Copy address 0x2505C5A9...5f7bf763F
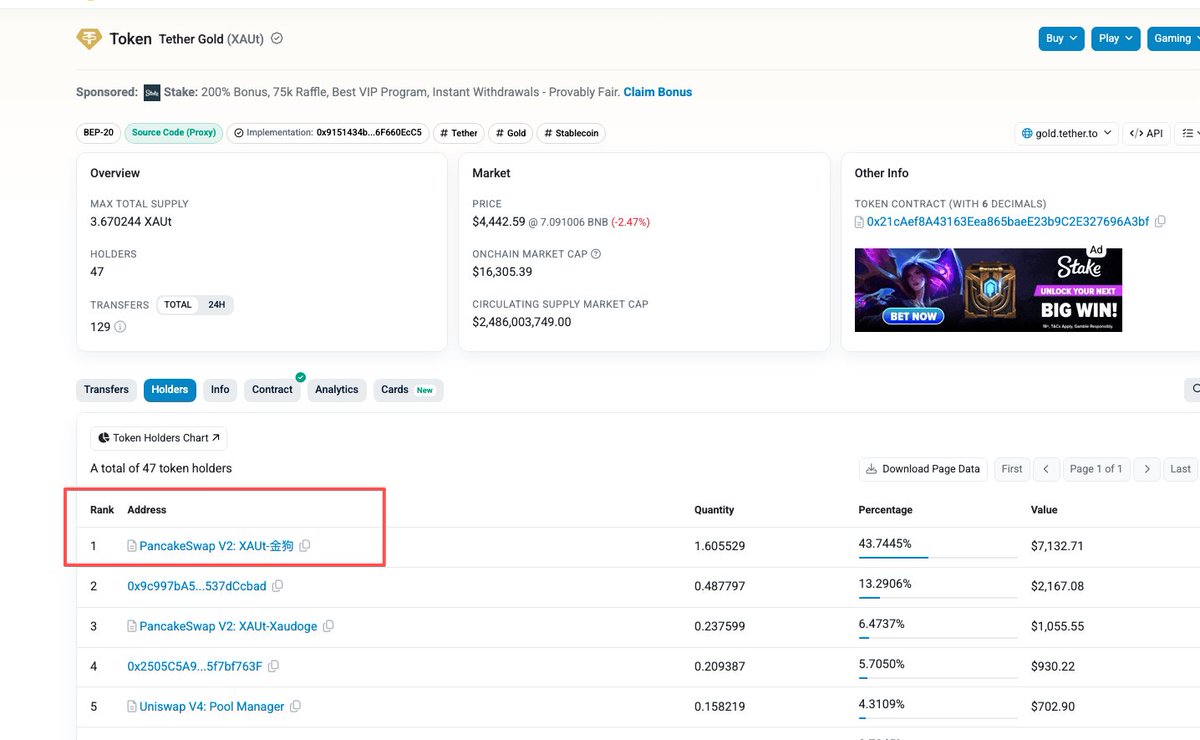1200x740 pixels. tap(273, 666)
